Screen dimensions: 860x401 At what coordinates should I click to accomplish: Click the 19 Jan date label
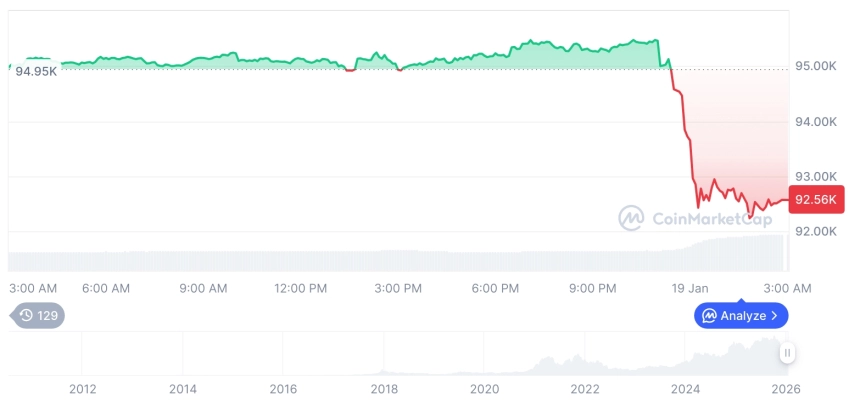690,288
